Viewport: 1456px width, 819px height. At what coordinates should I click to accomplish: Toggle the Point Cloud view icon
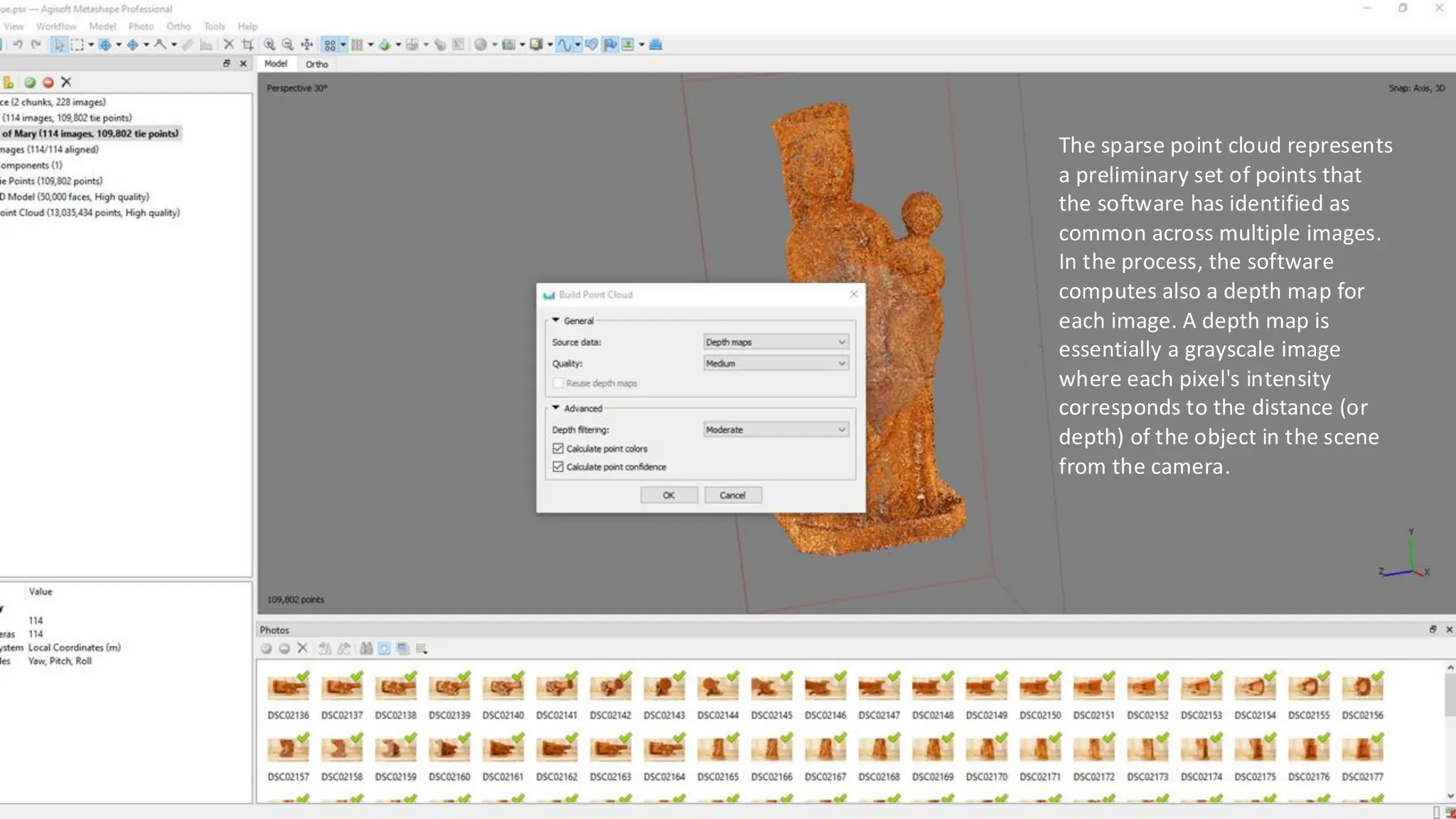(x=357, y=45)
